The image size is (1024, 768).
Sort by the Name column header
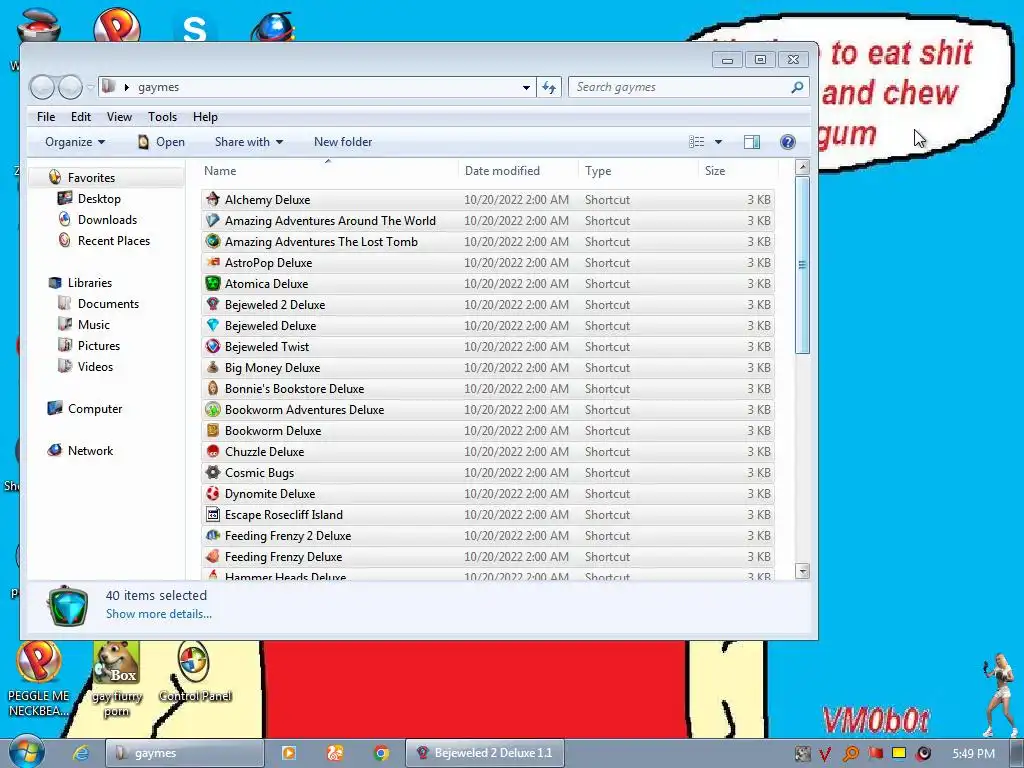(x=328, y=170)
